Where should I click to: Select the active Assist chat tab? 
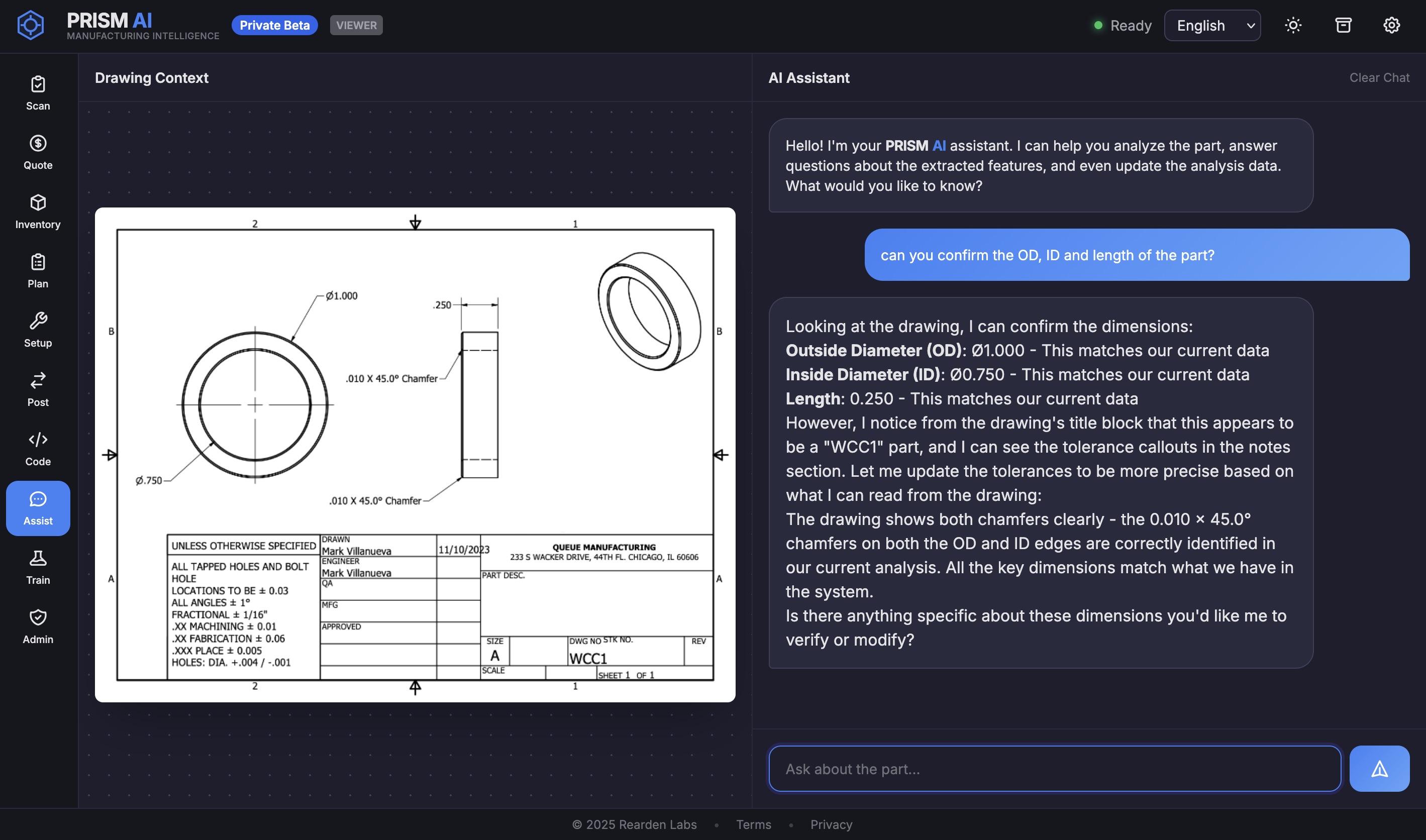tap(38, 508)
